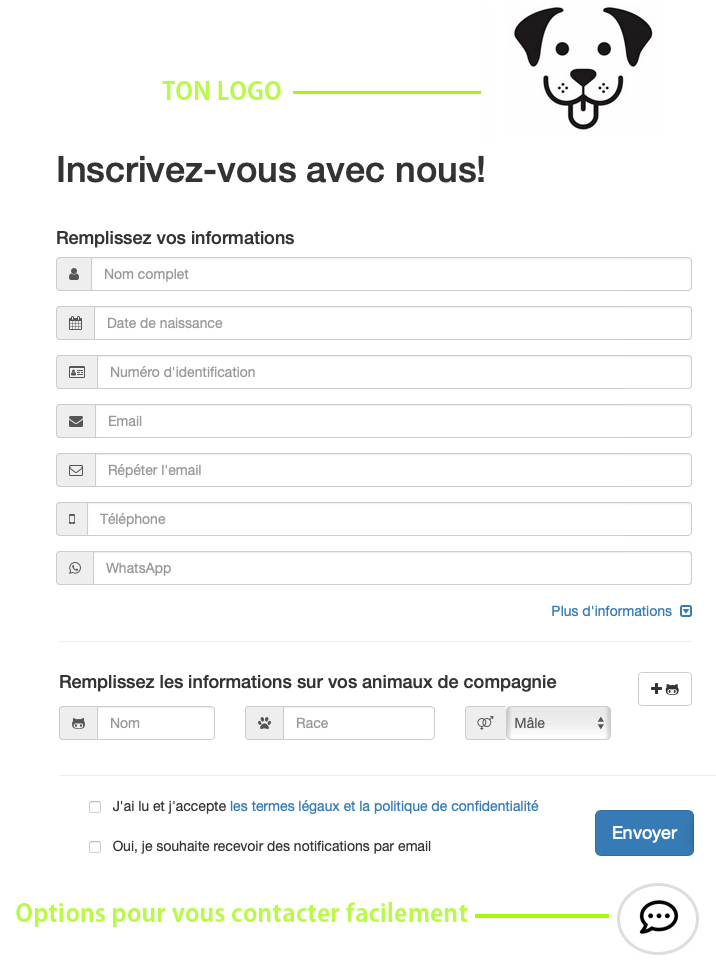The height and width of the screenshot is (963, 716).
Task: Accept the legal terms checkbox
Action: pyautogui.click(x=95, y=806)
